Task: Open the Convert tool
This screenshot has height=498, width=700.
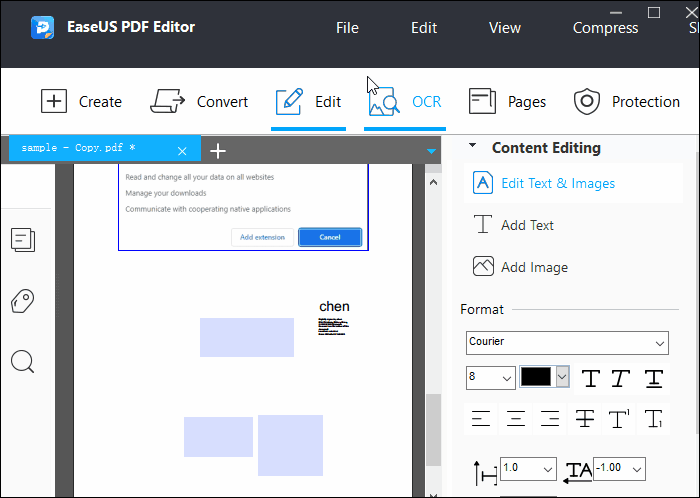Action: (199, 102)
